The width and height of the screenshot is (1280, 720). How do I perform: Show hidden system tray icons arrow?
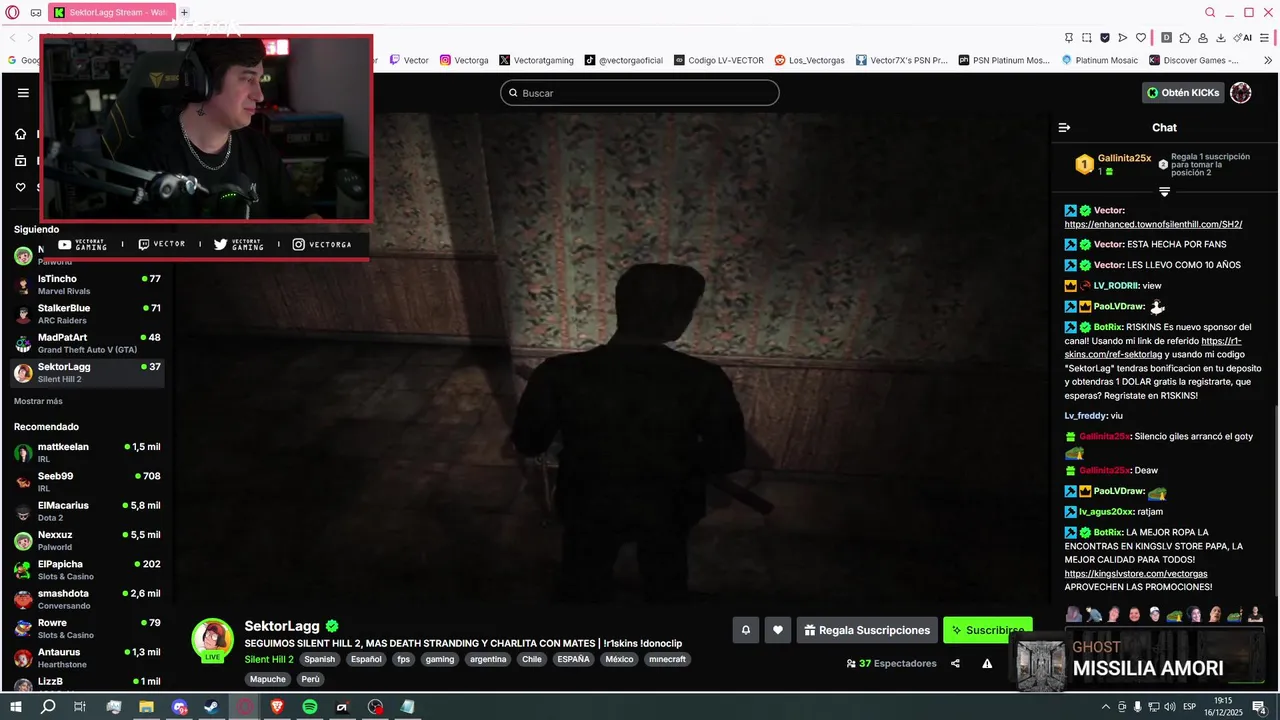point(1104,707)
